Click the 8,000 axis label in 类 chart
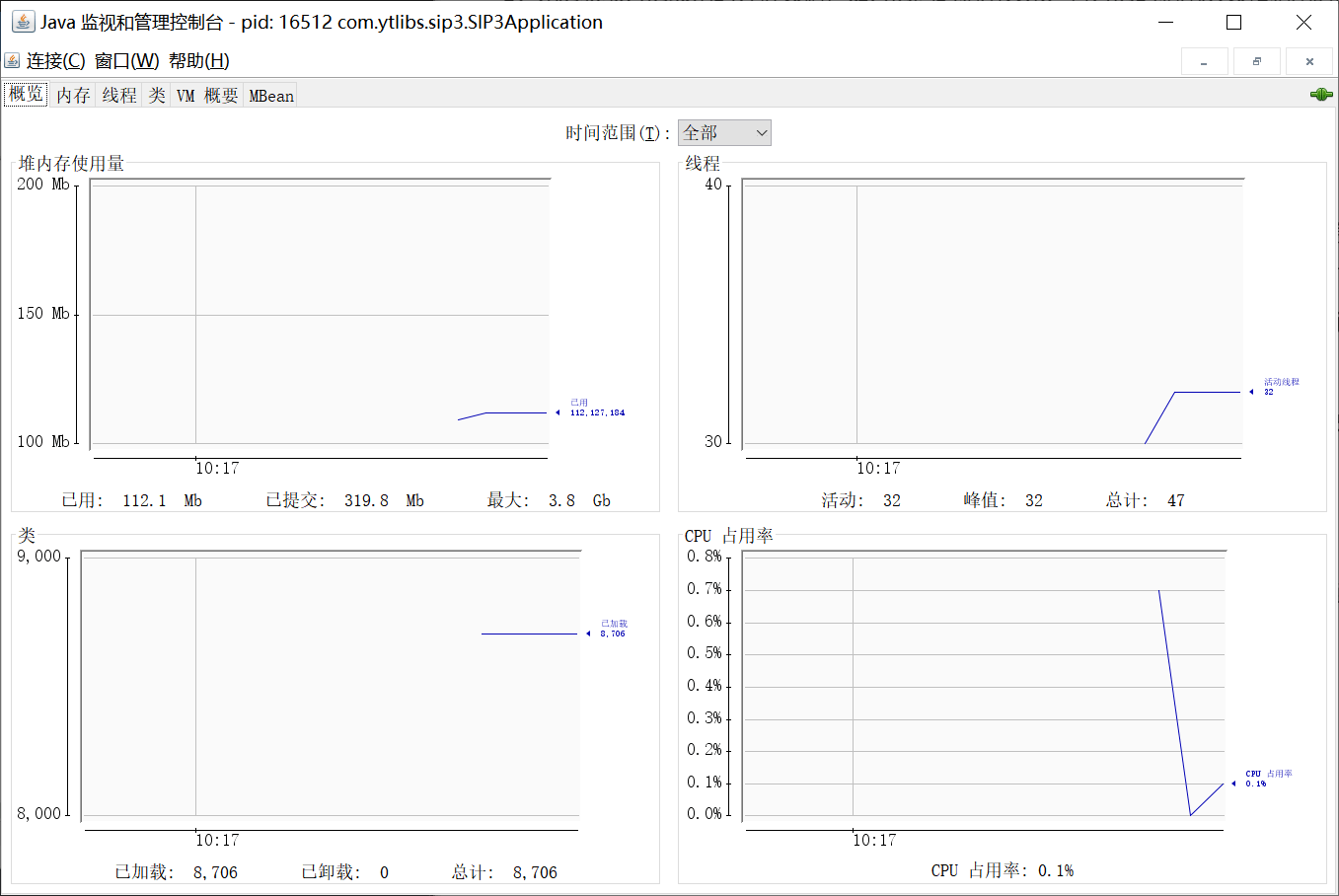Viewport: 1339px width, 896px height. 39,813
